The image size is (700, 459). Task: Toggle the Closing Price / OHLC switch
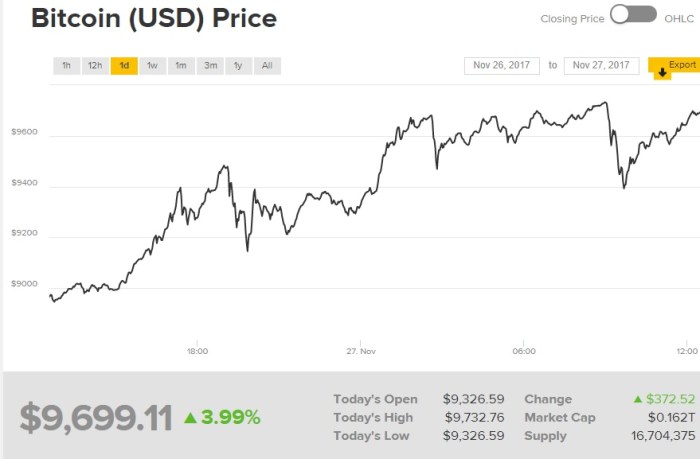(633, 16)
